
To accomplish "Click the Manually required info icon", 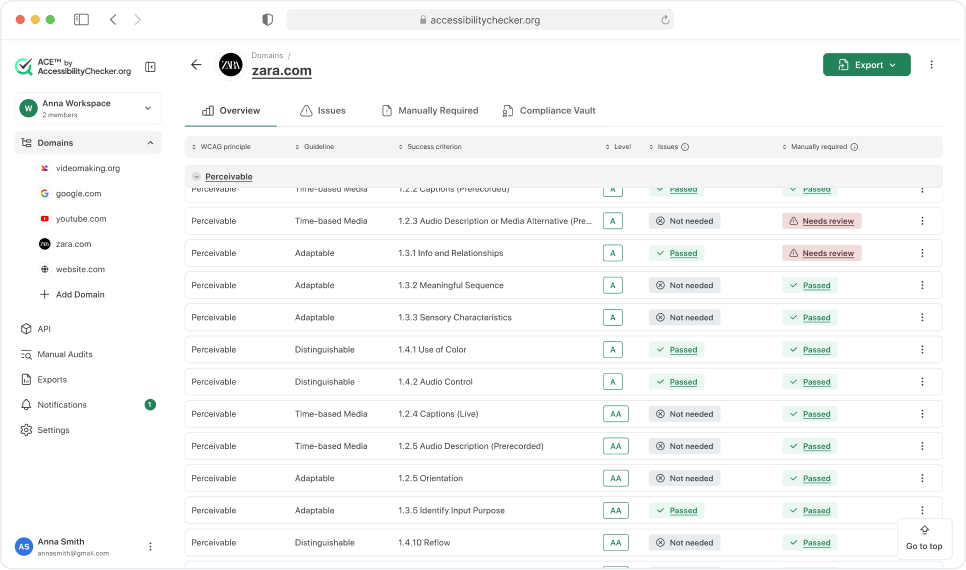I will [x=854, y=147].
